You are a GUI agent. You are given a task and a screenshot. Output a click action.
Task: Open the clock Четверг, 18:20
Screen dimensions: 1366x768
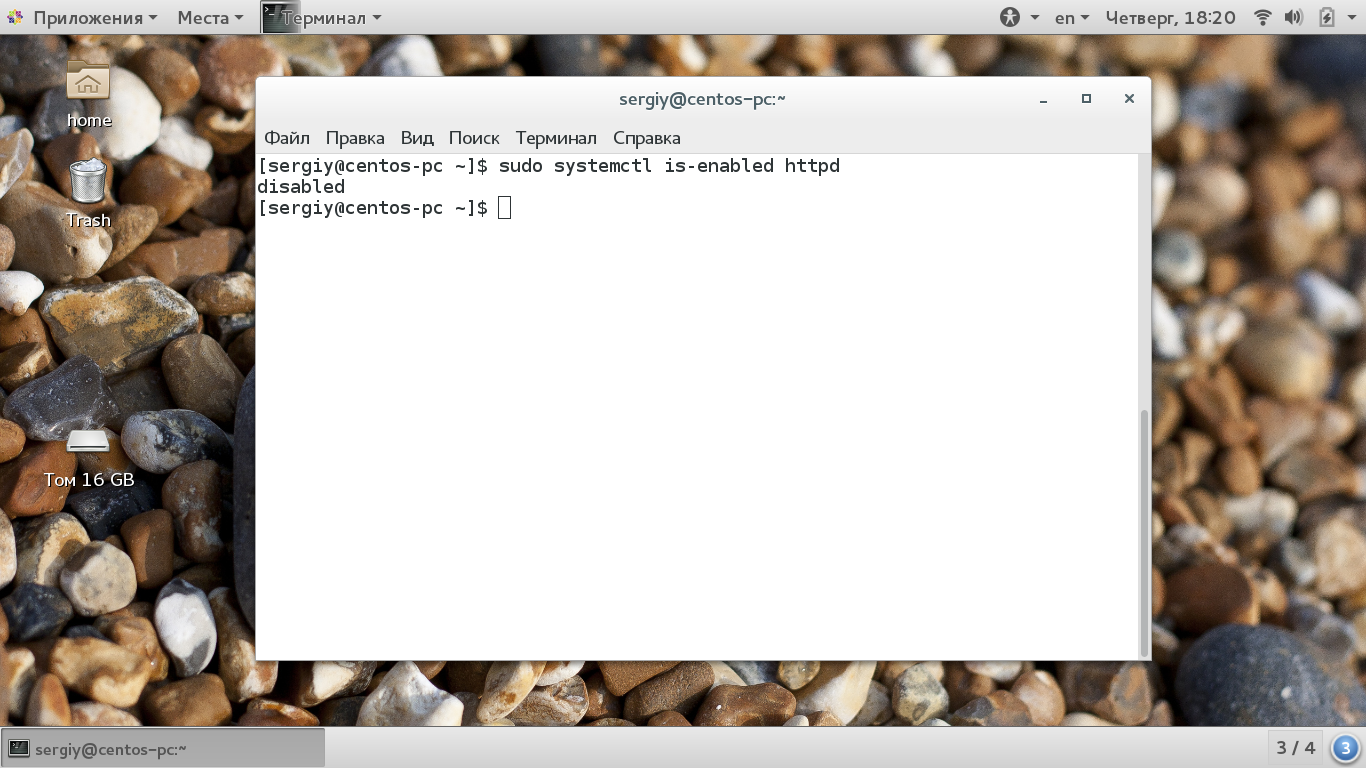point(1170,17)
